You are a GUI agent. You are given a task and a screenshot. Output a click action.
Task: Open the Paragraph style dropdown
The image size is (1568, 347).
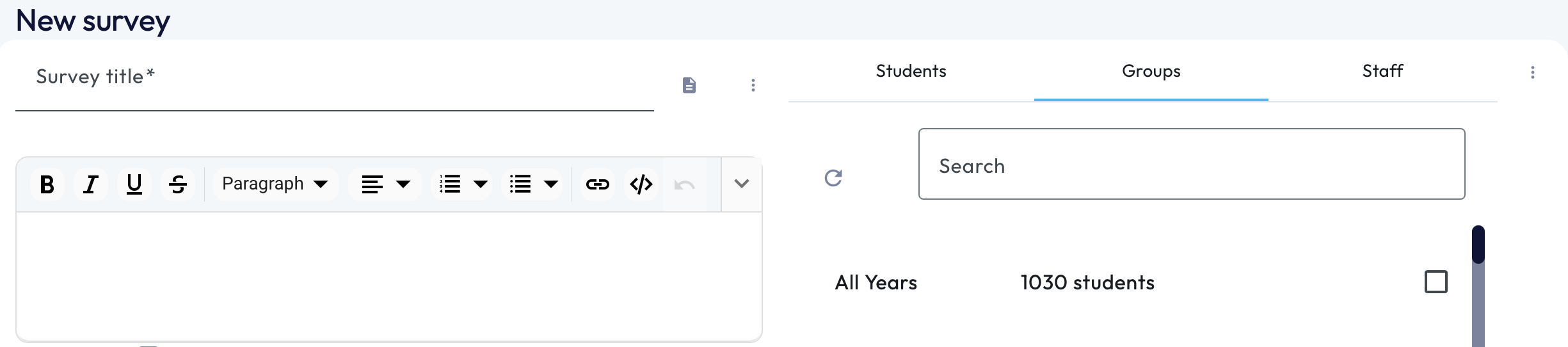tap(275, 184)
